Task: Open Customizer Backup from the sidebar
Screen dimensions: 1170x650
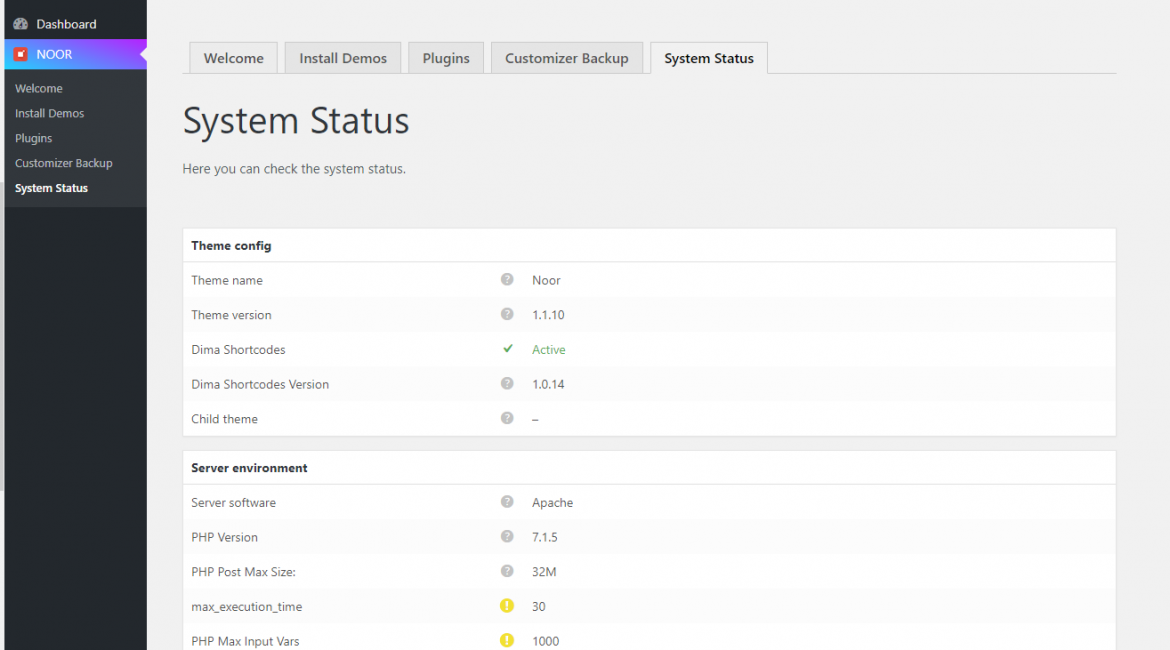Action: 63,162
